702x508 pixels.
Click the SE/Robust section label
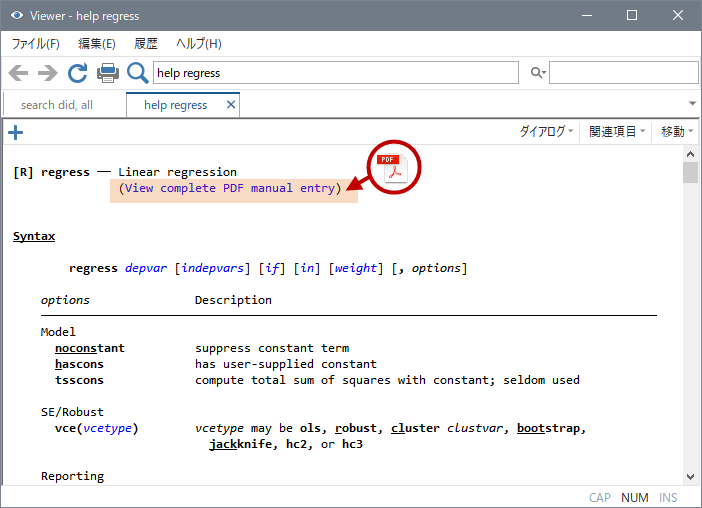click(x=72, y=412)
